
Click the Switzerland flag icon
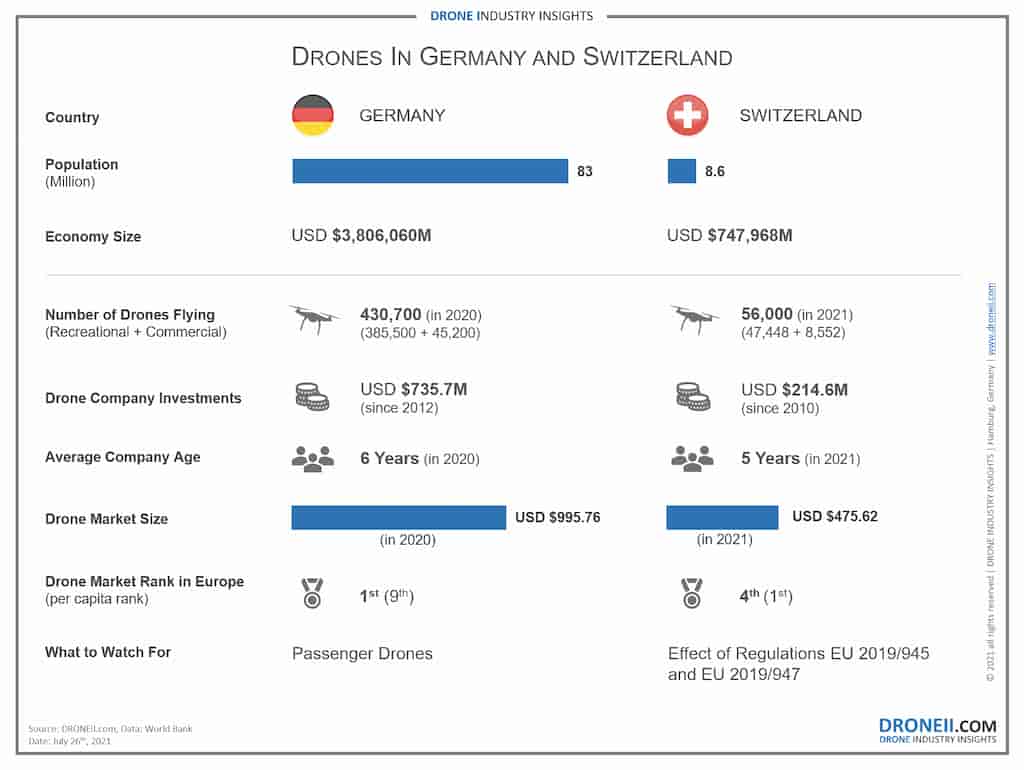point(688,115)
